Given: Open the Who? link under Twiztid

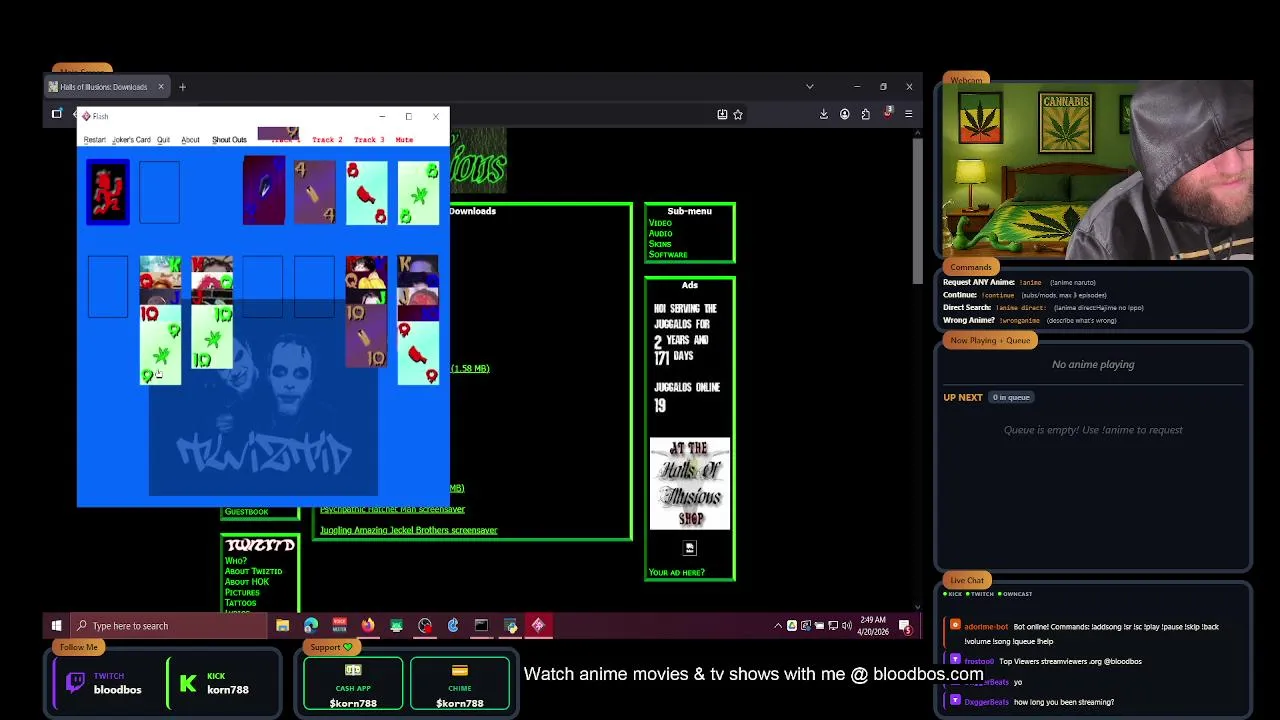Looking at the screenshot, I should (x=236, y=561).
